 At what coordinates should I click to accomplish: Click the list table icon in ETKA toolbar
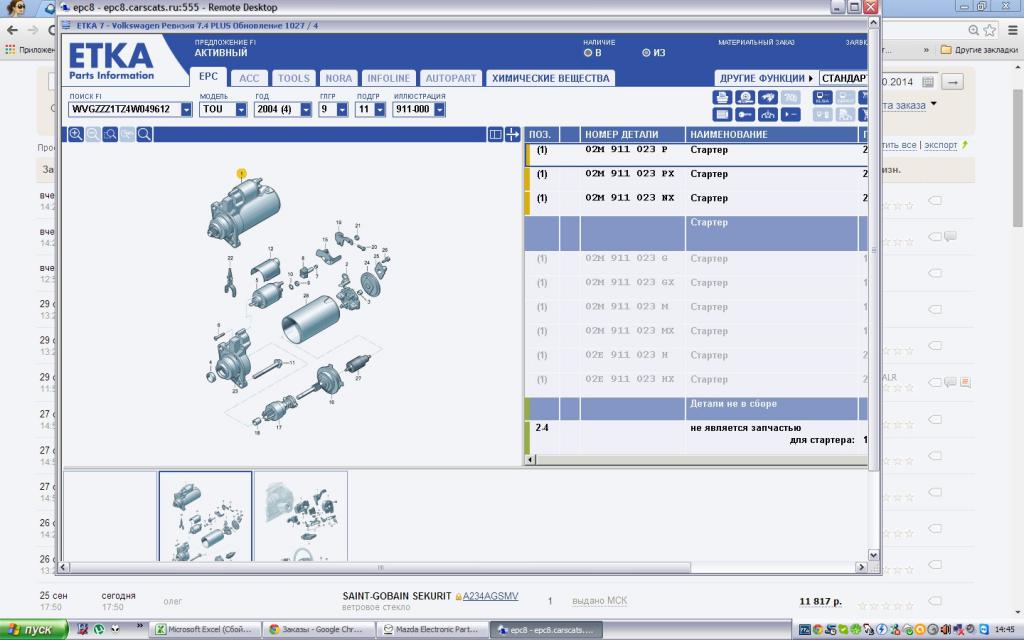[722, 114]
